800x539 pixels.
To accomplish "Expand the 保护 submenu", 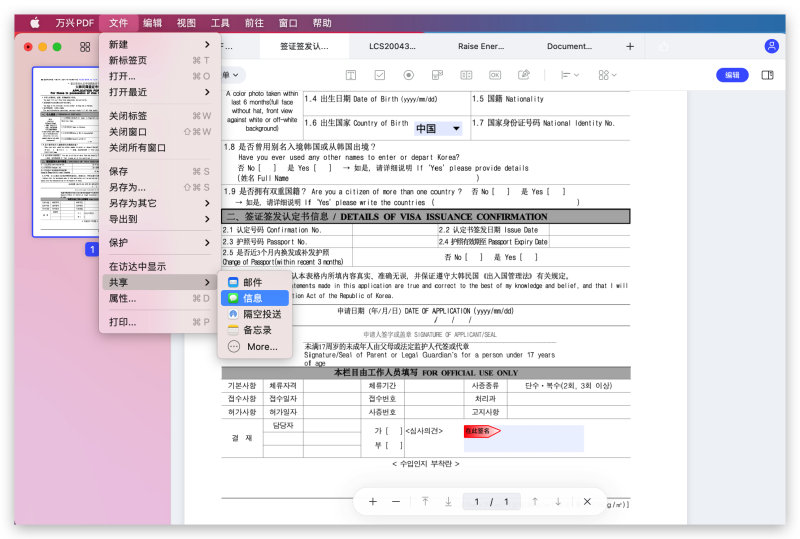I will [x=160, y=242].
